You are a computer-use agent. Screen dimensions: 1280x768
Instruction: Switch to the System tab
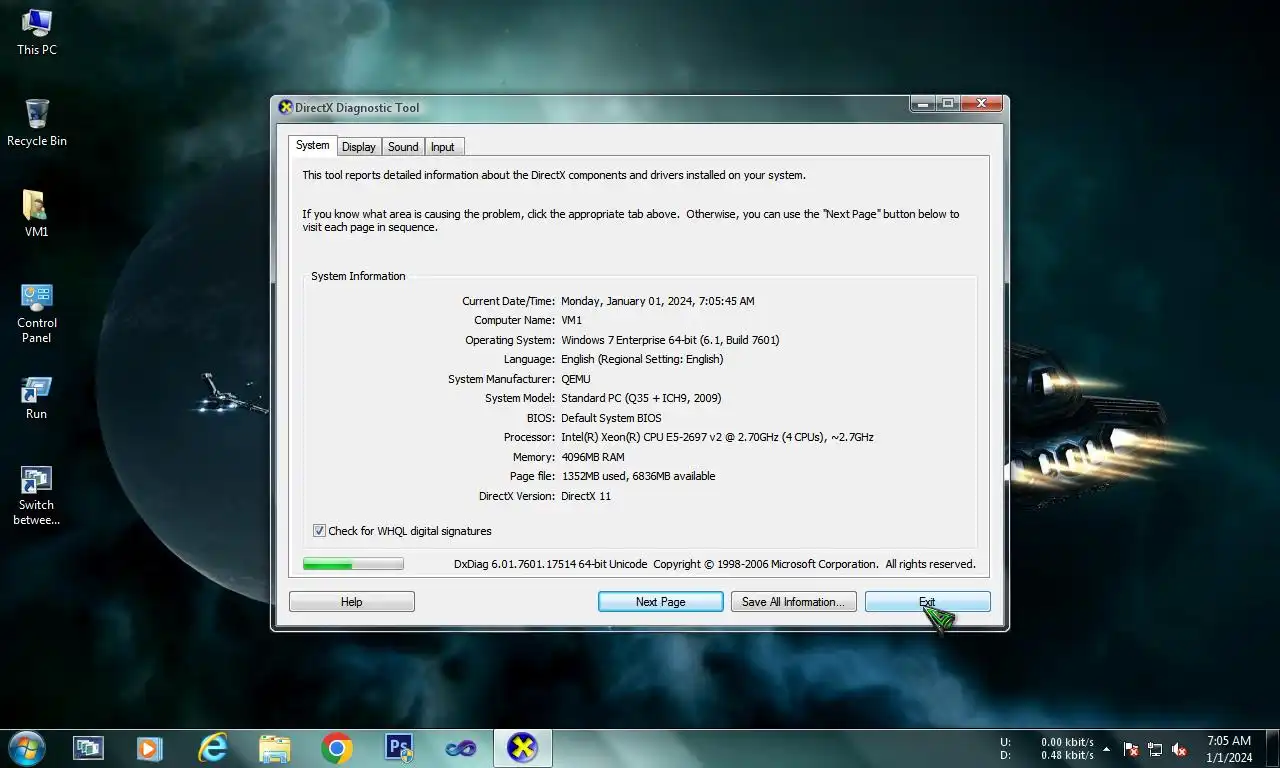click(x=312, y=145)
